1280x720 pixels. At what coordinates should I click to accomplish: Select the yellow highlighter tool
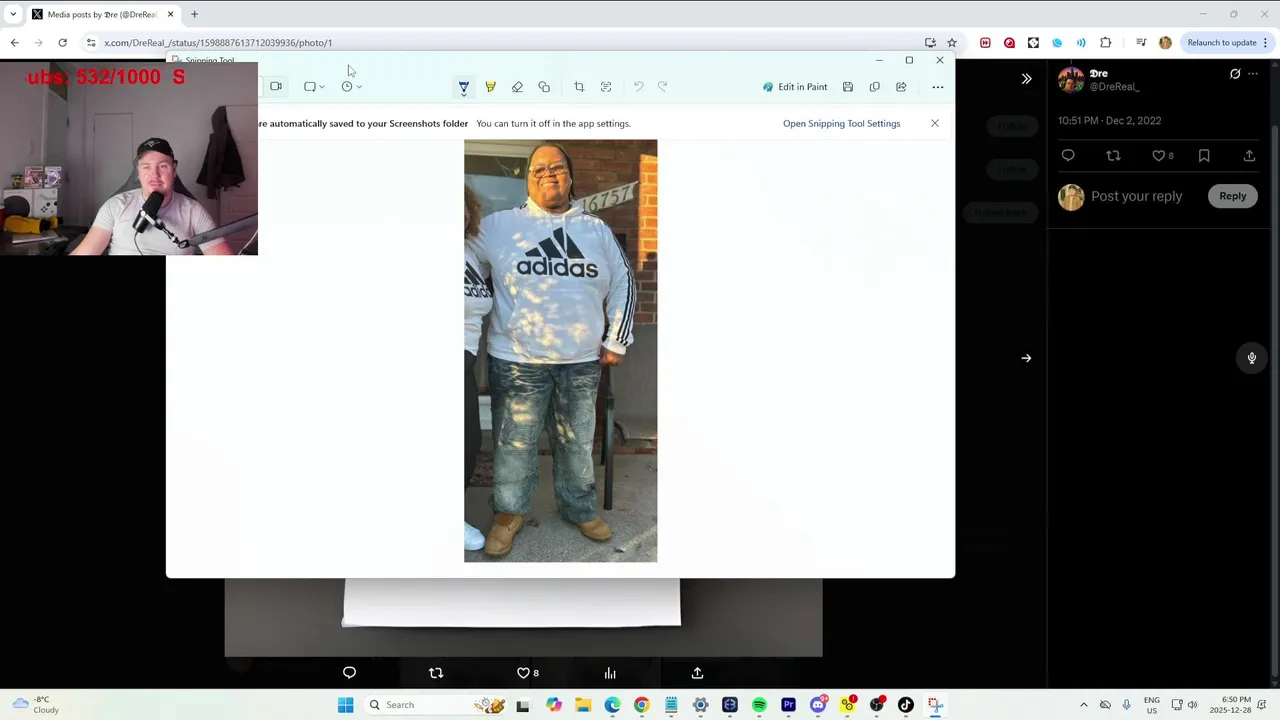tap(490, 87)
